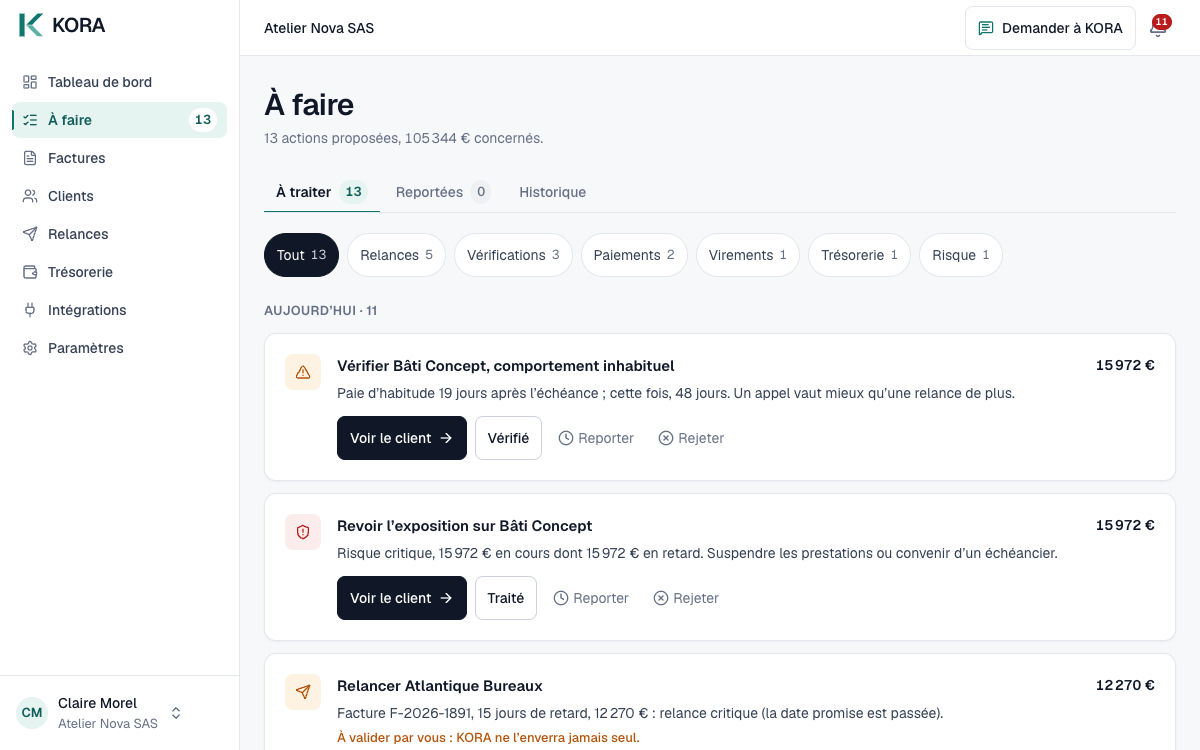Click the Tableau de bord grid icon
The width and height of the screenshot is (1200, 750).
30,82
